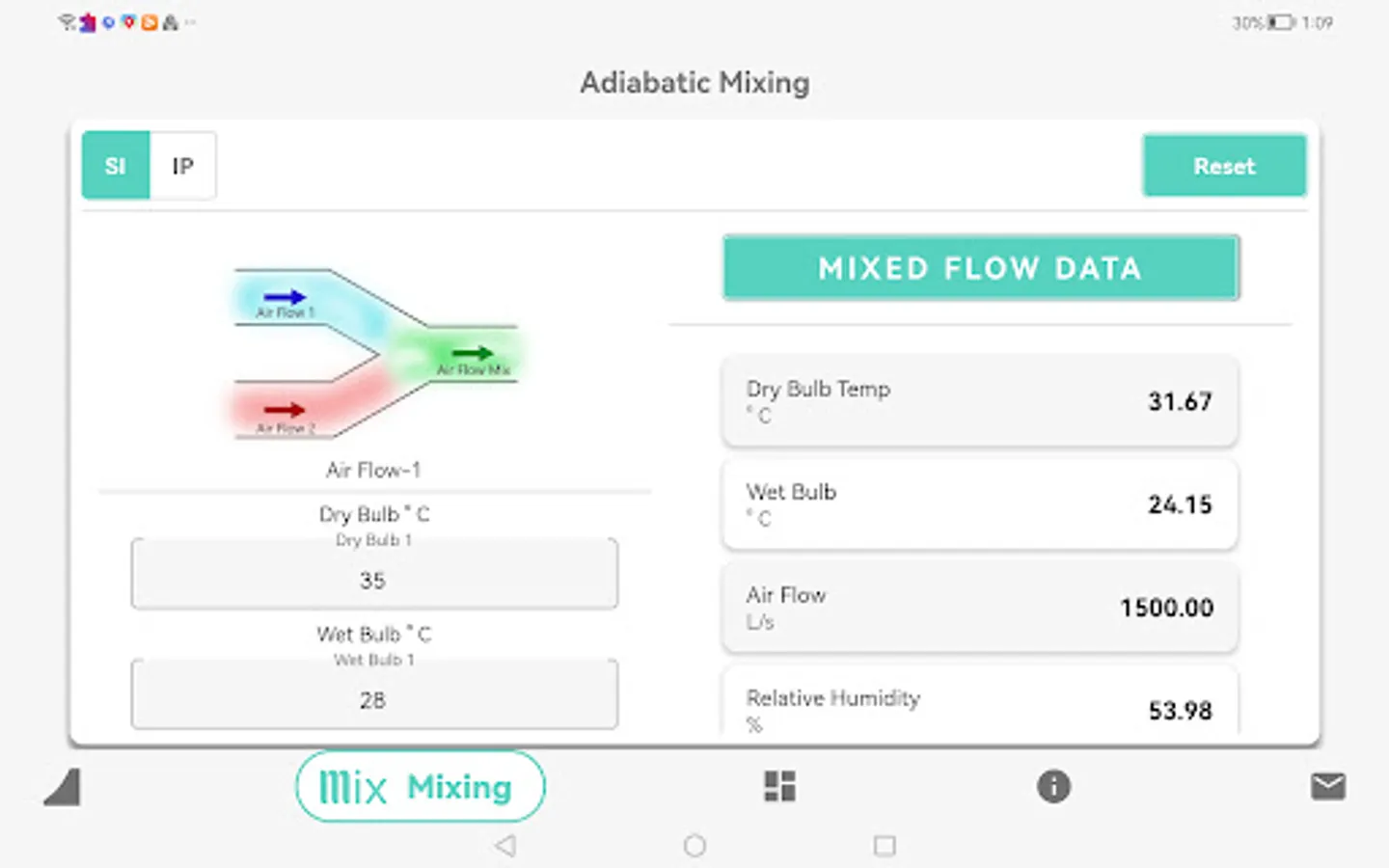Open the psychrometric chart triangle icon

64,787
